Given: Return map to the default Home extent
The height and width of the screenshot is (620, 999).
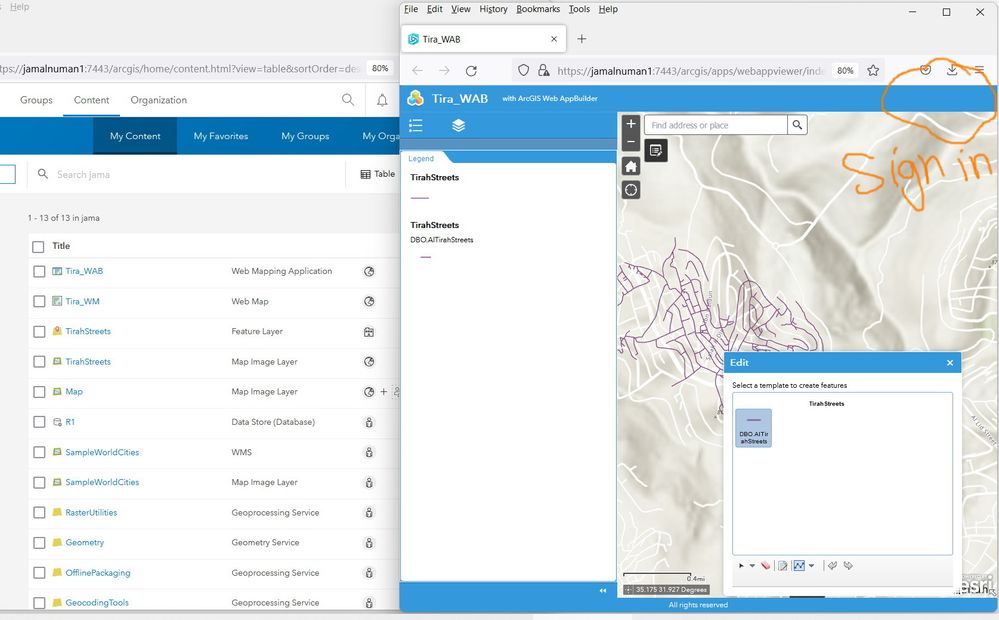Looking at the screenshot, I should (x=631, y=166).
